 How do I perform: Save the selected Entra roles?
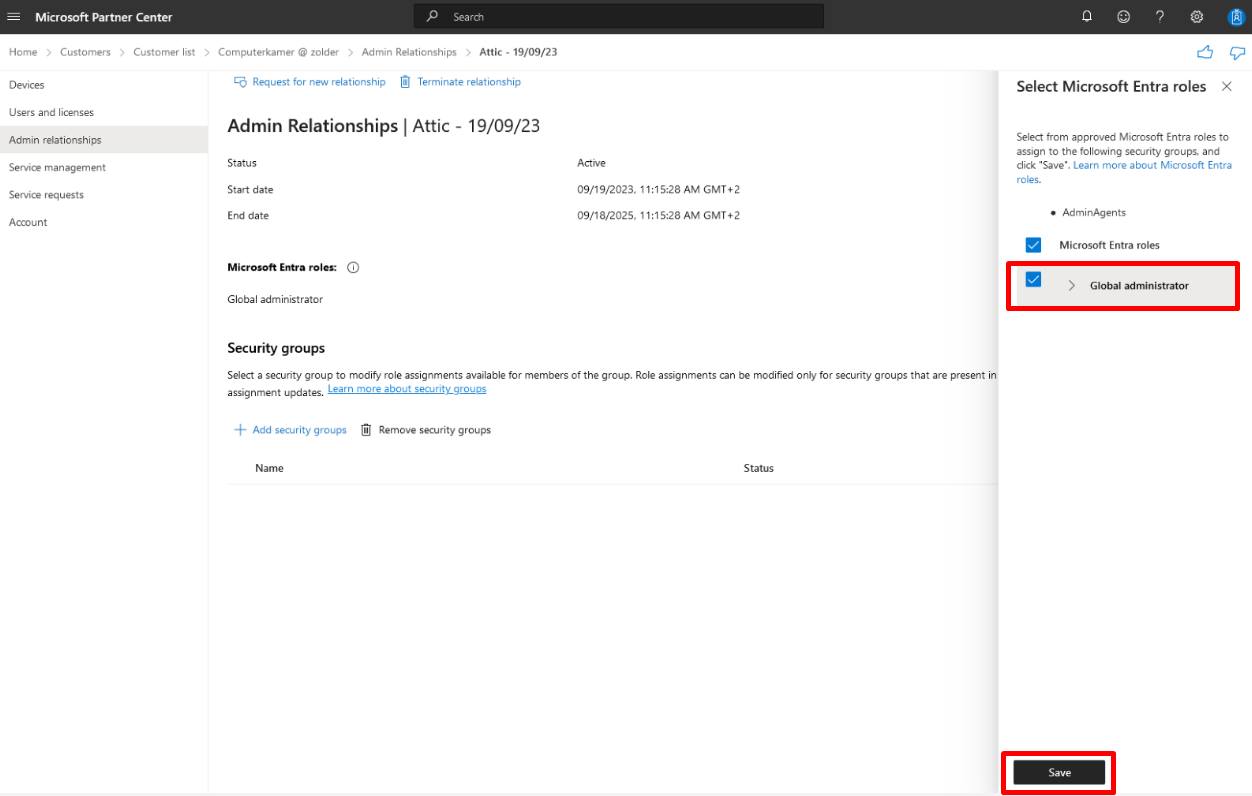point(1059,772)
